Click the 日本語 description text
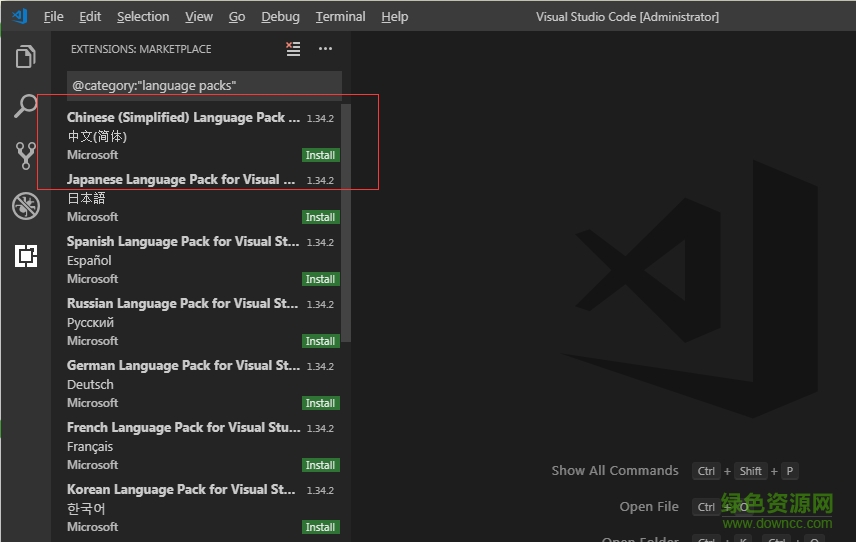This screenshot has width=856, height=542. click(86, 198)
